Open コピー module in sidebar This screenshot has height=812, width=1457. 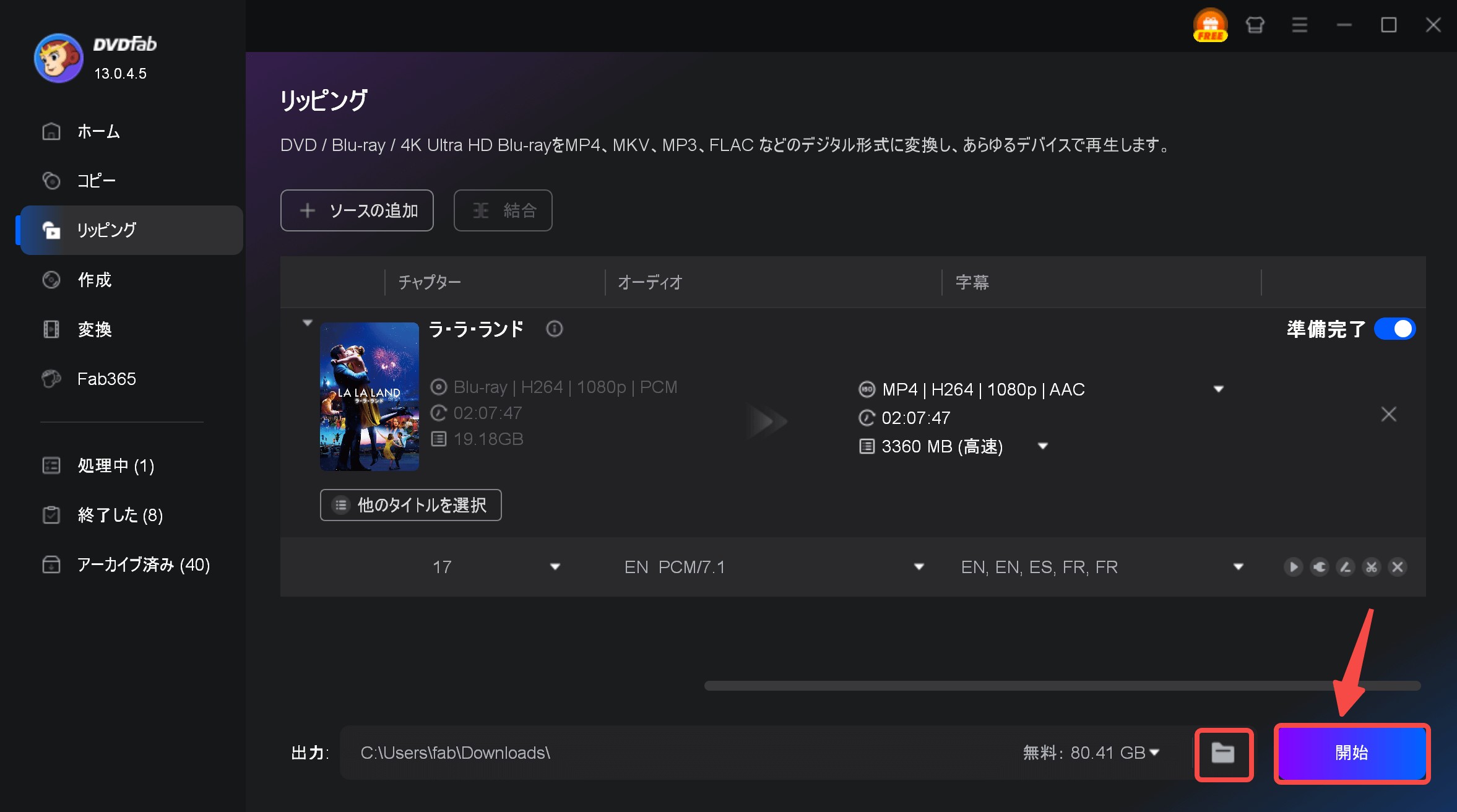(131, 181)
